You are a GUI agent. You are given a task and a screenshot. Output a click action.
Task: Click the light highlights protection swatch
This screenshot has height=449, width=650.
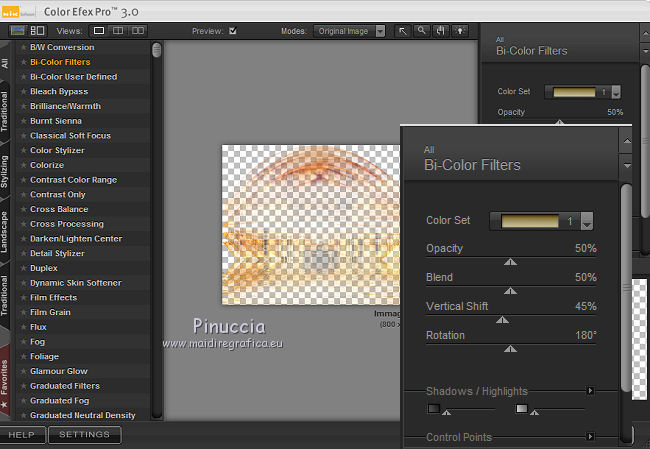(521, 409)
